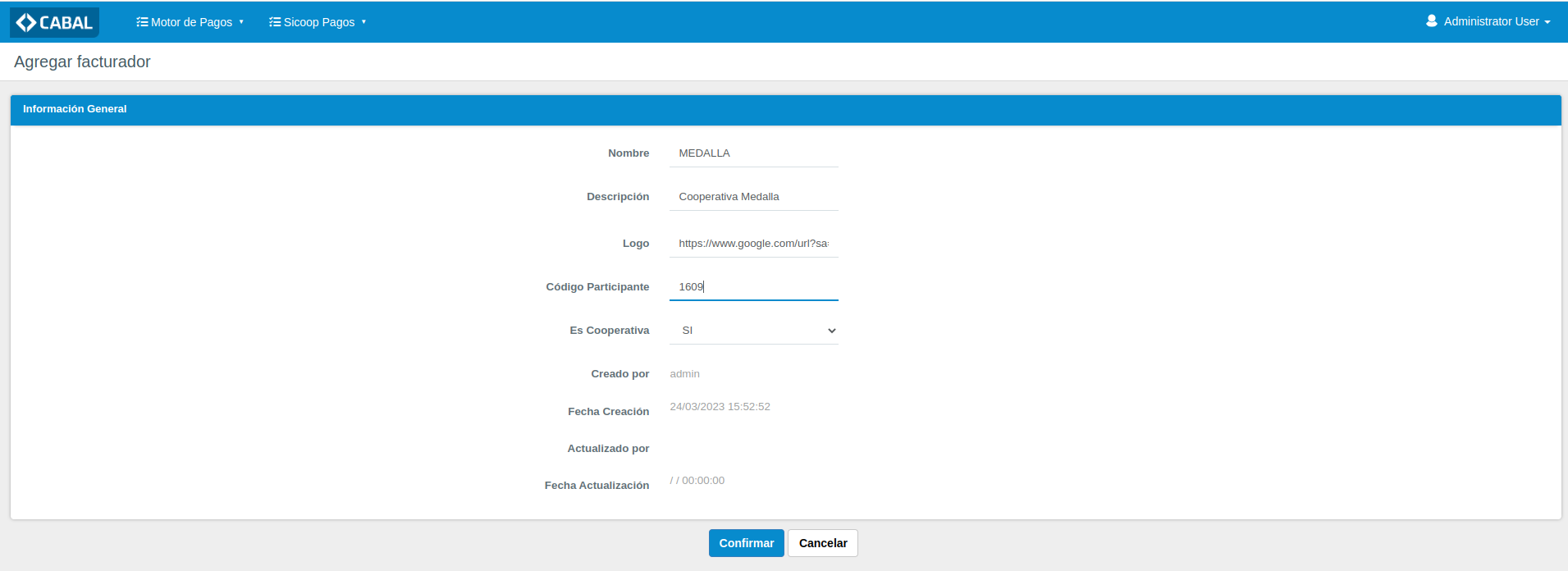Click the Información General panel header
Viewport: 1568px width, 571px height.
(785, 109)
